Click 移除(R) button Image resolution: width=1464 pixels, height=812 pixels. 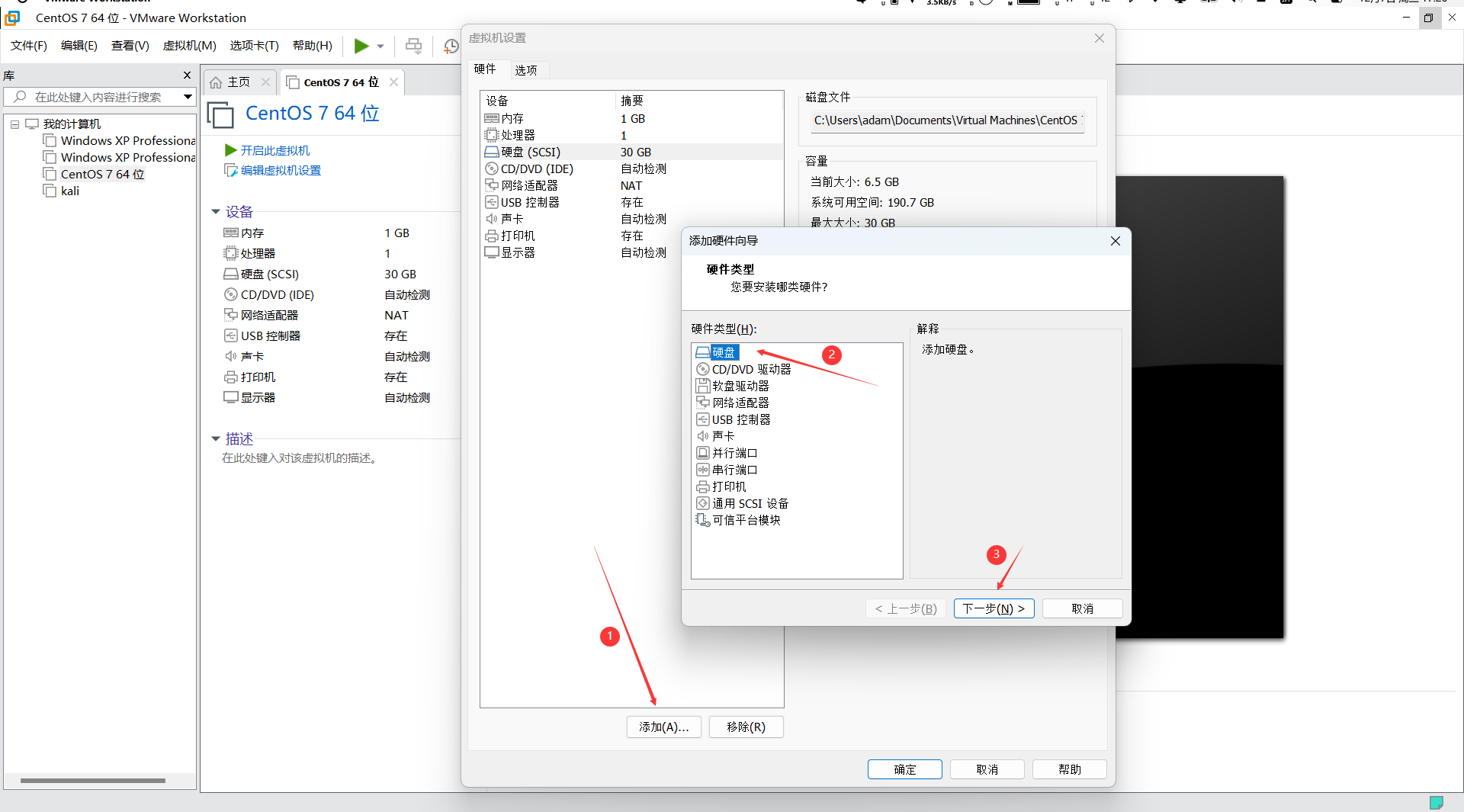(746, 727)
